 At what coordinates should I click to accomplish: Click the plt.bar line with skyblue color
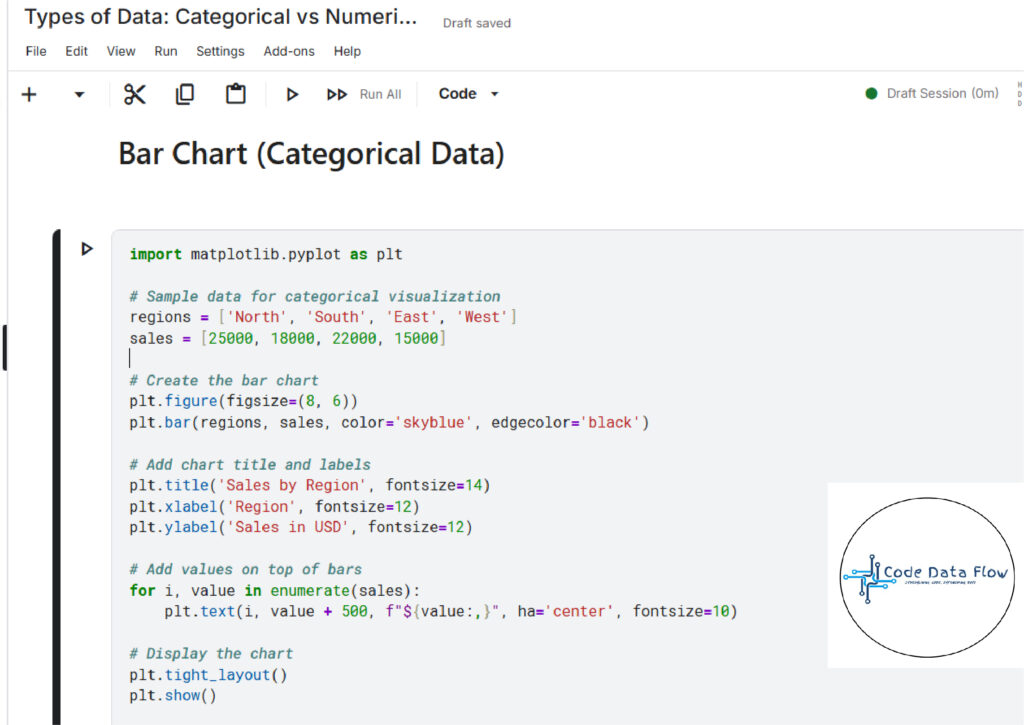pyautogui.click(x=389, y=423)
